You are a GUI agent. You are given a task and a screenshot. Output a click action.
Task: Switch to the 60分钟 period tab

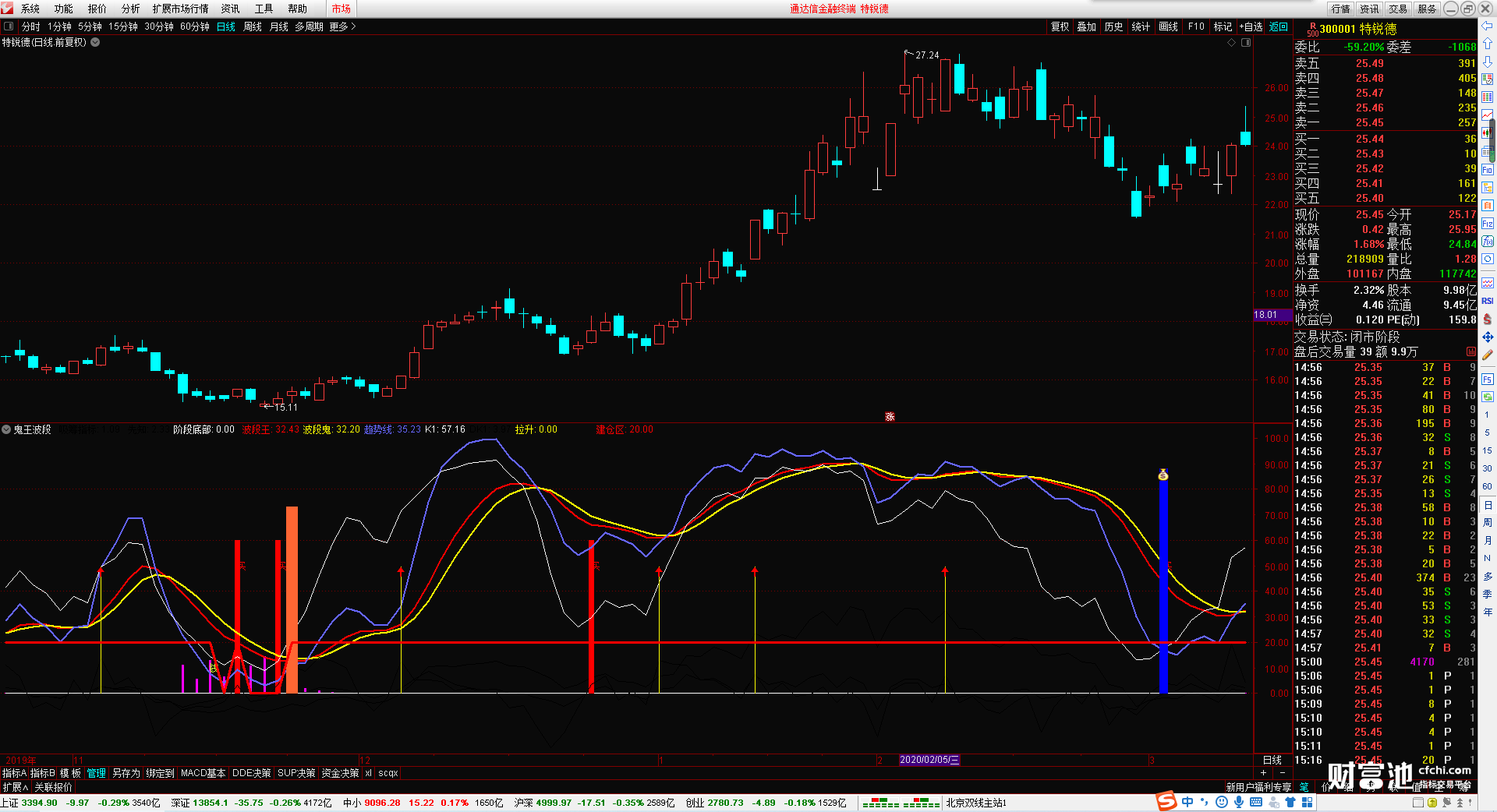195,26
